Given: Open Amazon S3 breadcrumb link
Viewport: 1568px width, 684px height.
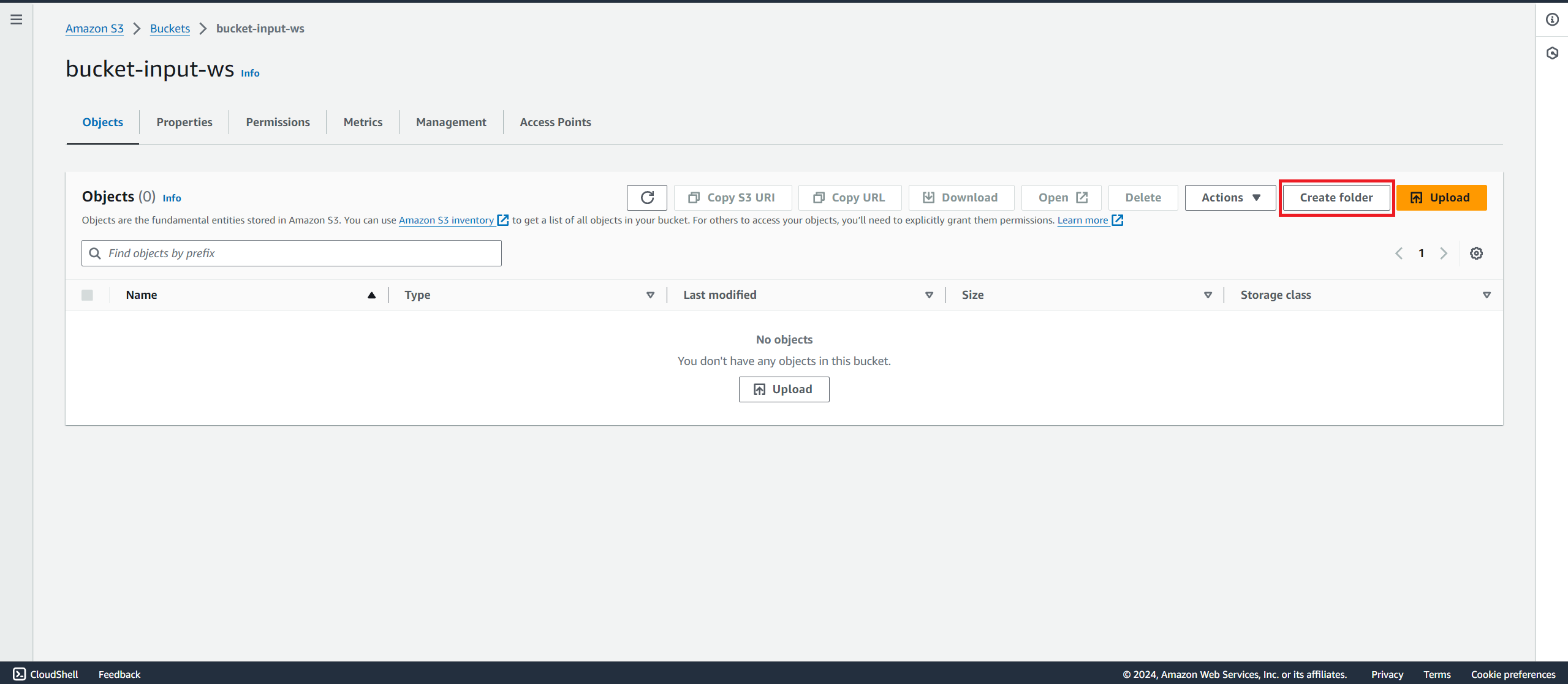Looking at the screenshot, I should tap(95, 29).
